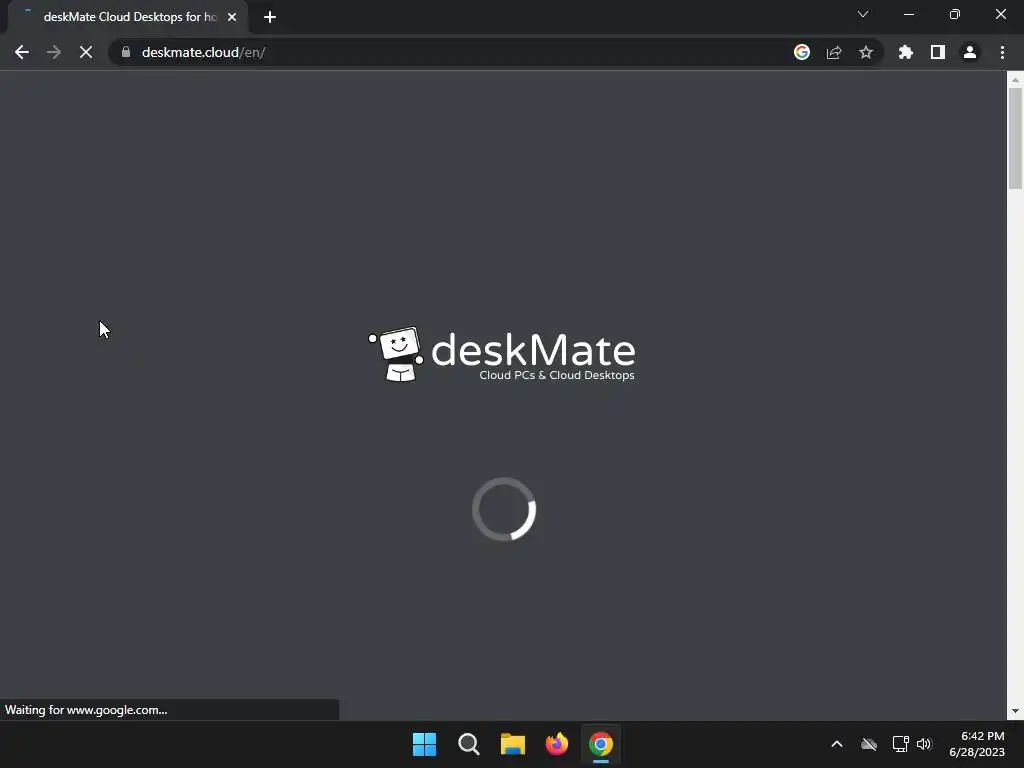Launch Firefox from the taskbar

click(x=556, y=744)
